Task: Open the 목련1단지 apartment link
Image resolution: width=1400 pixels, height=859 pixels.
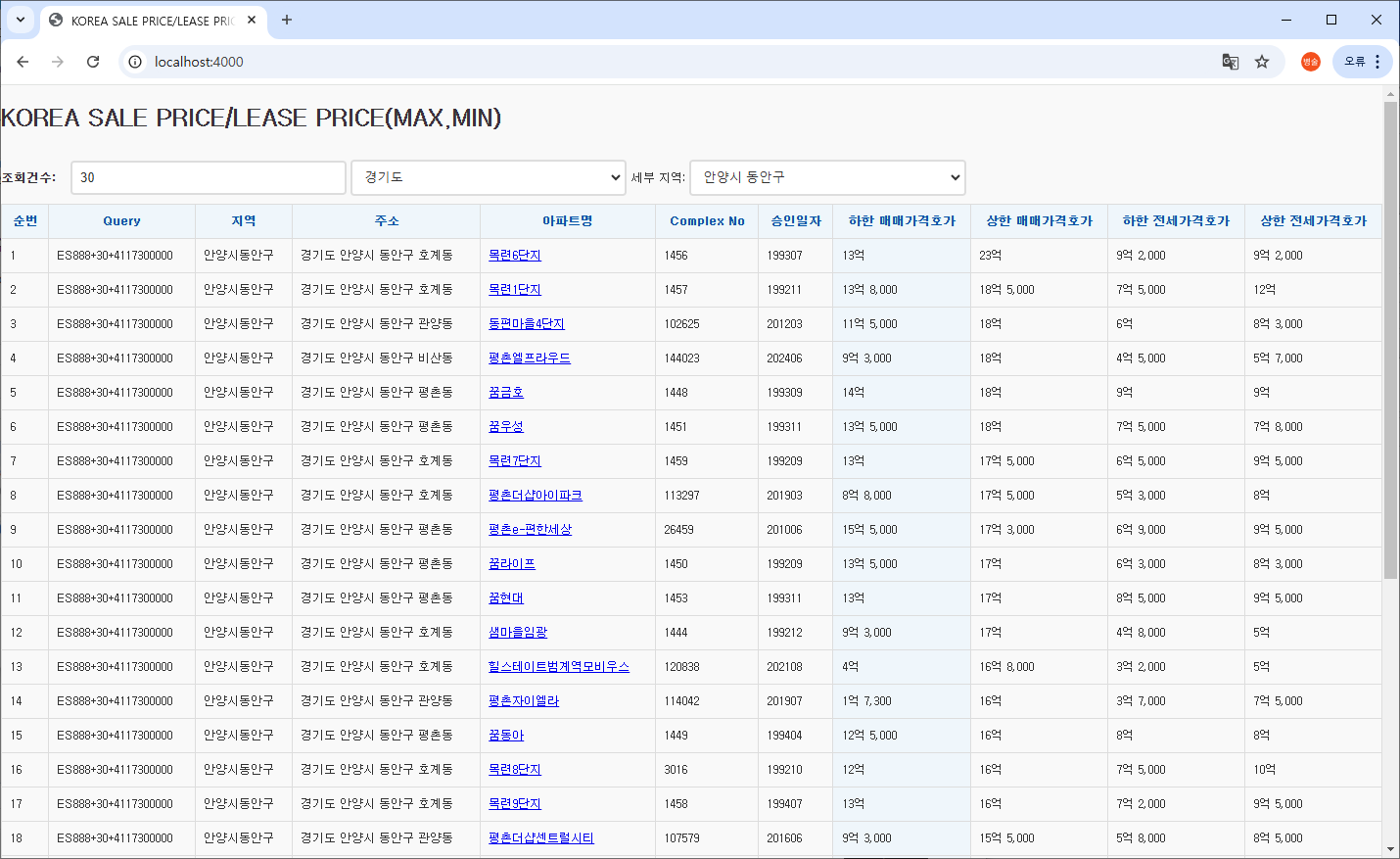Action: (x=515, y=290)
